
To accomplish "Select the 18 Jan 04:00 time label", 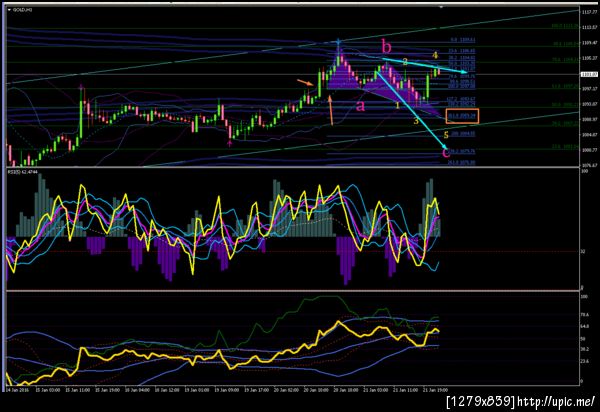I will coord(137,390).
